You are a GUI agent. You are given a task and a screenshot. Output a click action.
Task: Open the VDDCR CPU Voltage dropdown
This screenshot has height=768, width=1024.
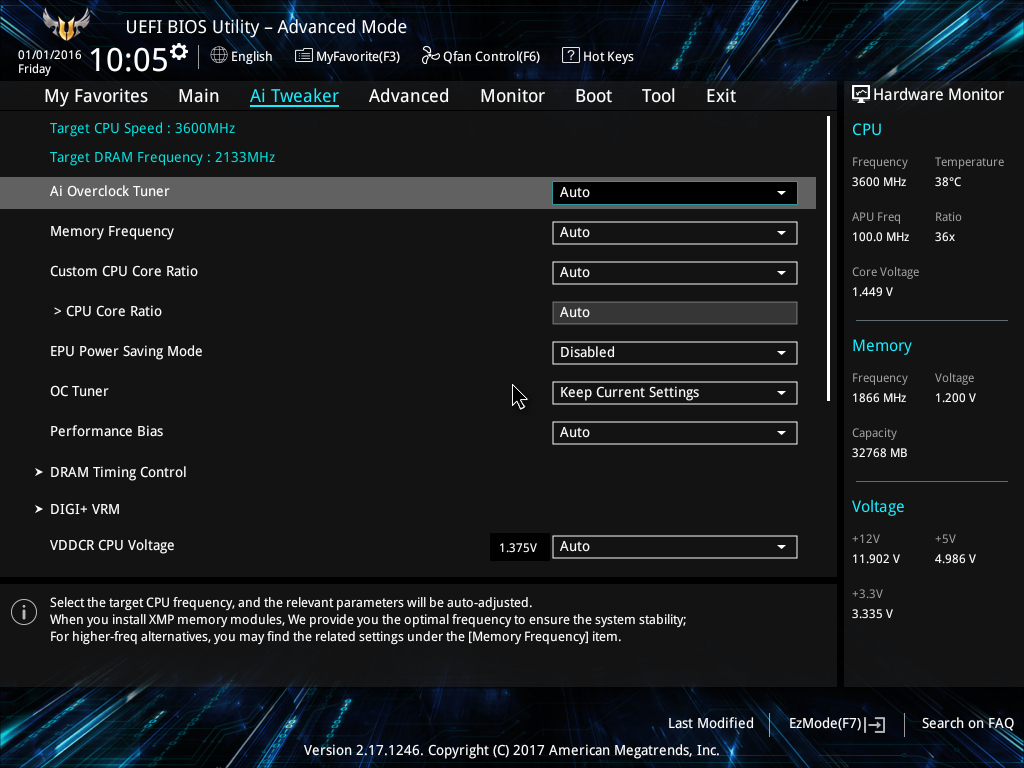[675, 547]
